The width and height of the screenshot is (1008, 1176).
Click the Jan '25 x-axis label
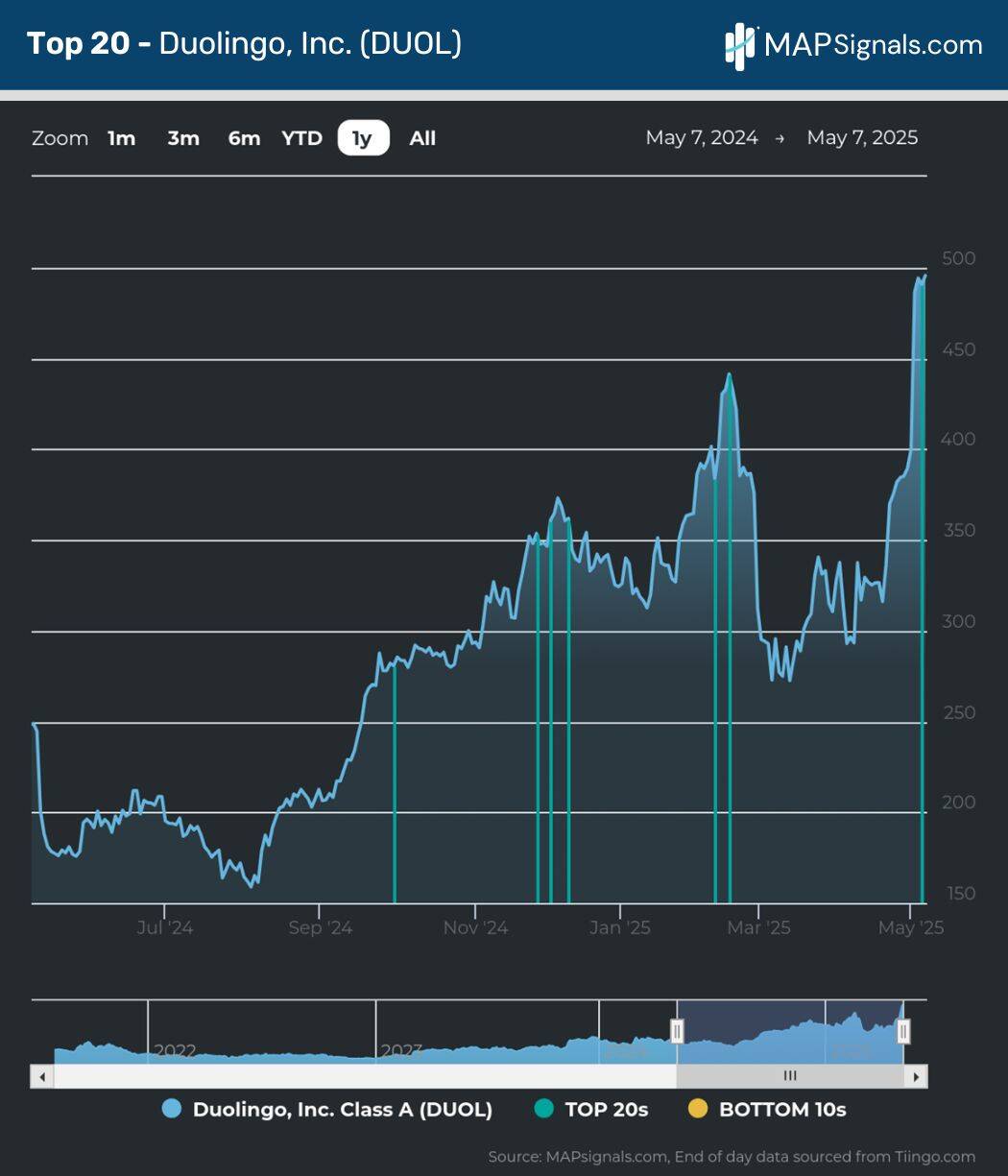[x=620, y=928]
